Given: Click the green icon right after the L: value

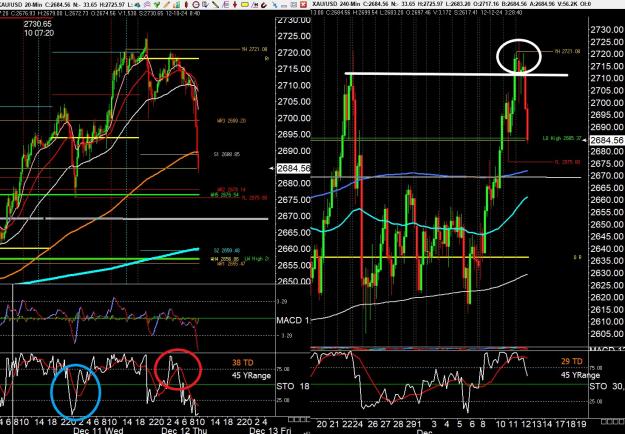Looking at the screenshot, I should tap(138, 5).
